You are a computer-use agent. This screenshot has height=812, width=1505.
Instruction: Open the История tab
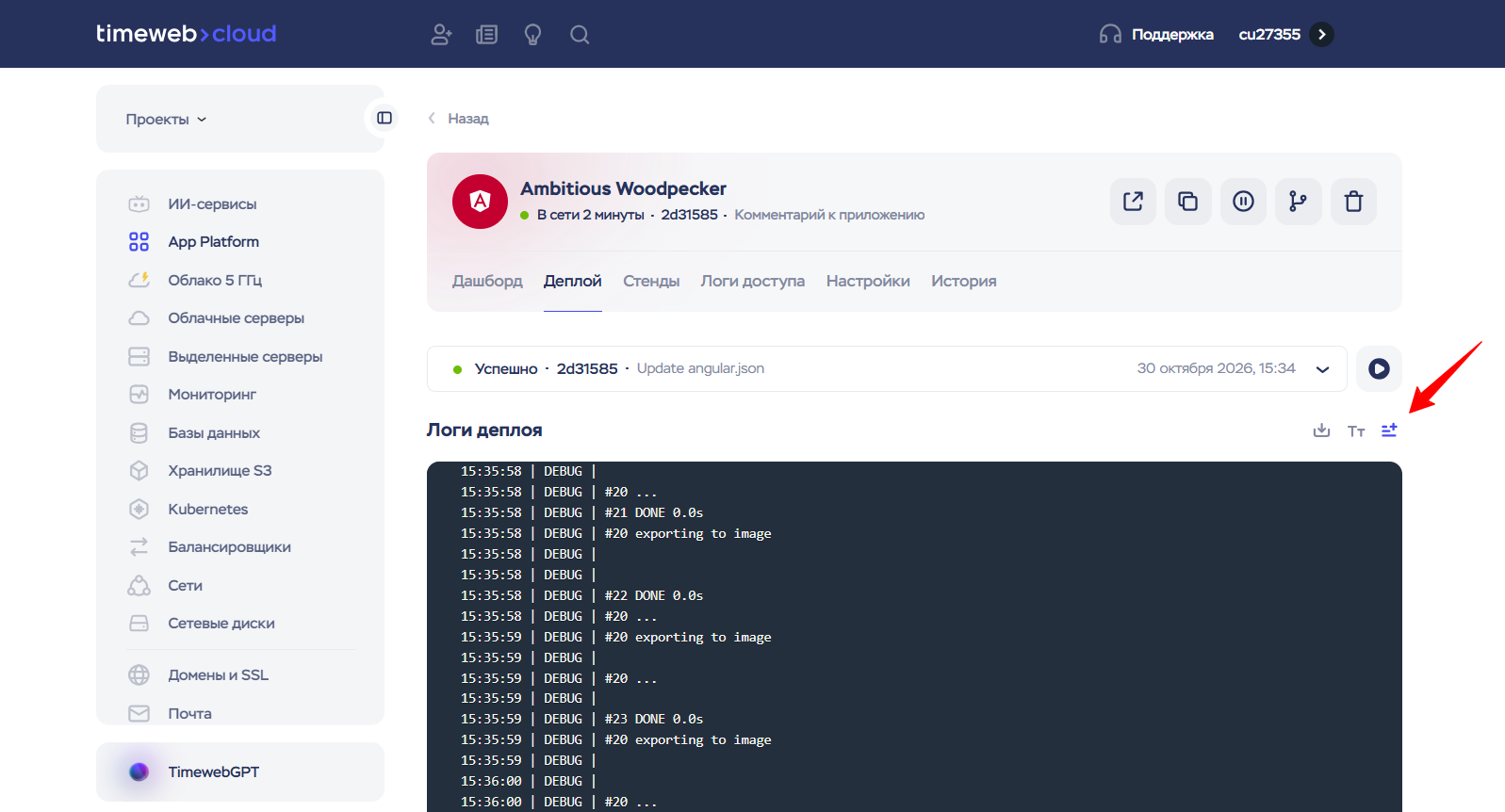pos(963,281)
